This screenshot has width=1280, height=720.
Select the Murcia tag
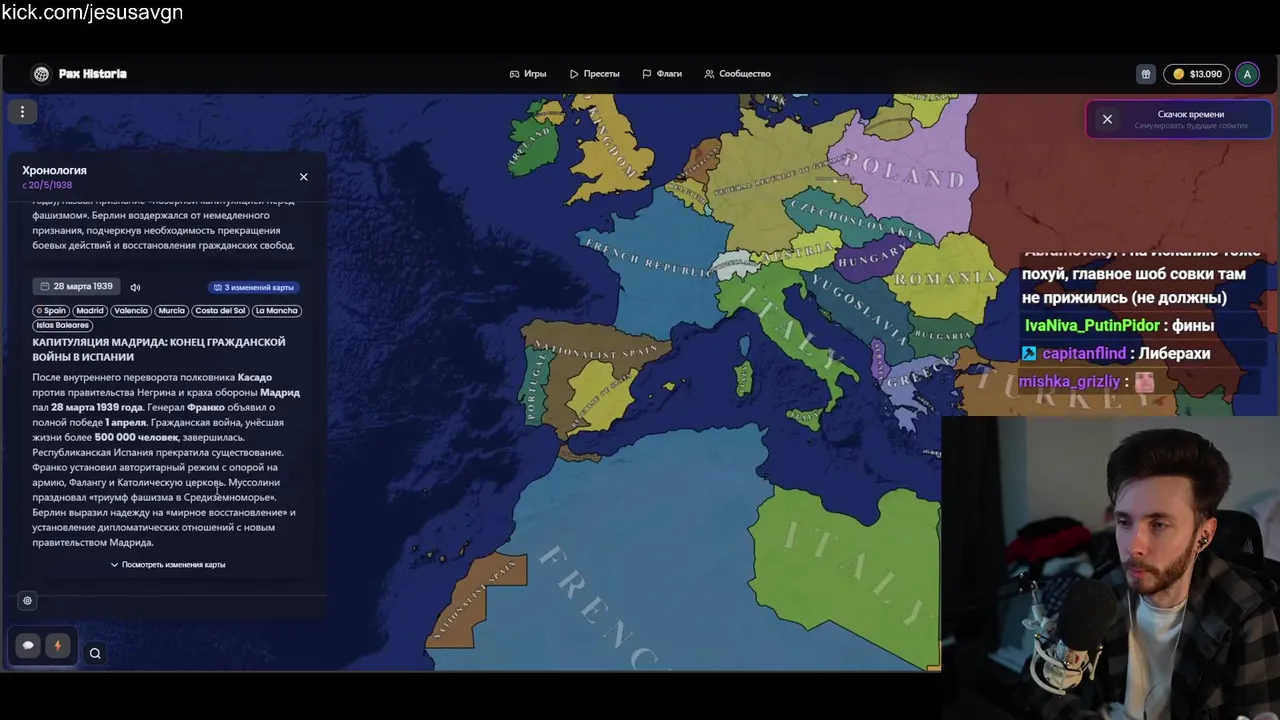(x=172, y=311)
